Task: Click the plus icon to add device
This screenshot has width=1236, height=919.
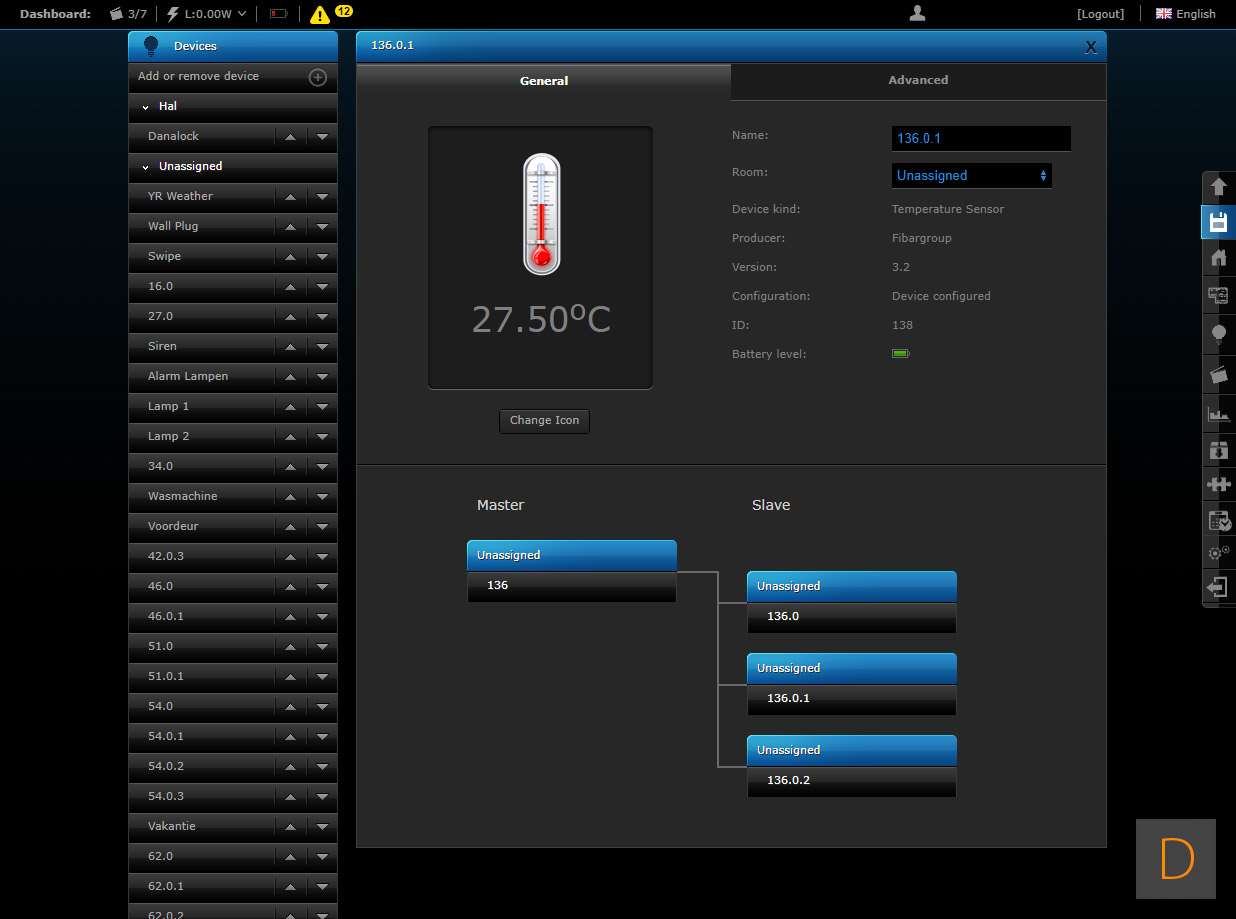Action: (317, 77)
